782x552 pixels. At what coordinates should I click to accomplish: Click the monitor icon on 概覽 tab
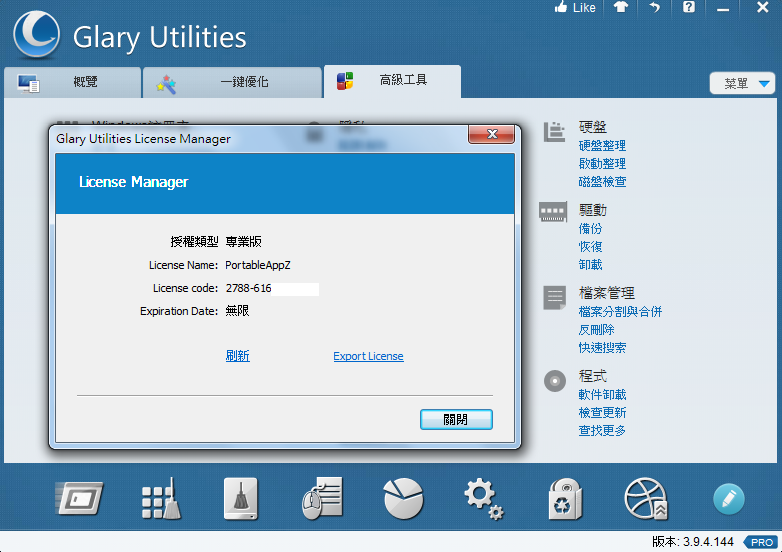click(28, 83)
